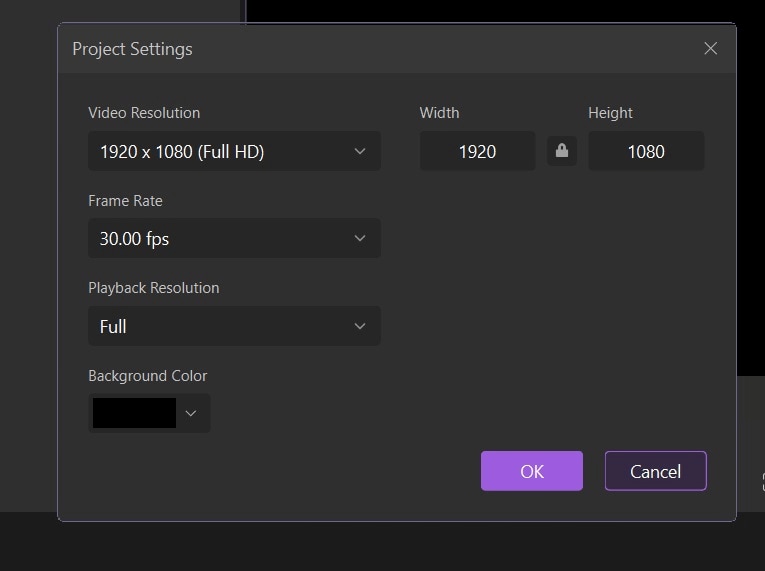Viewport: 765px width, 571px height.
Task: Click the black Background Color swatch
Action: point(134,413)
